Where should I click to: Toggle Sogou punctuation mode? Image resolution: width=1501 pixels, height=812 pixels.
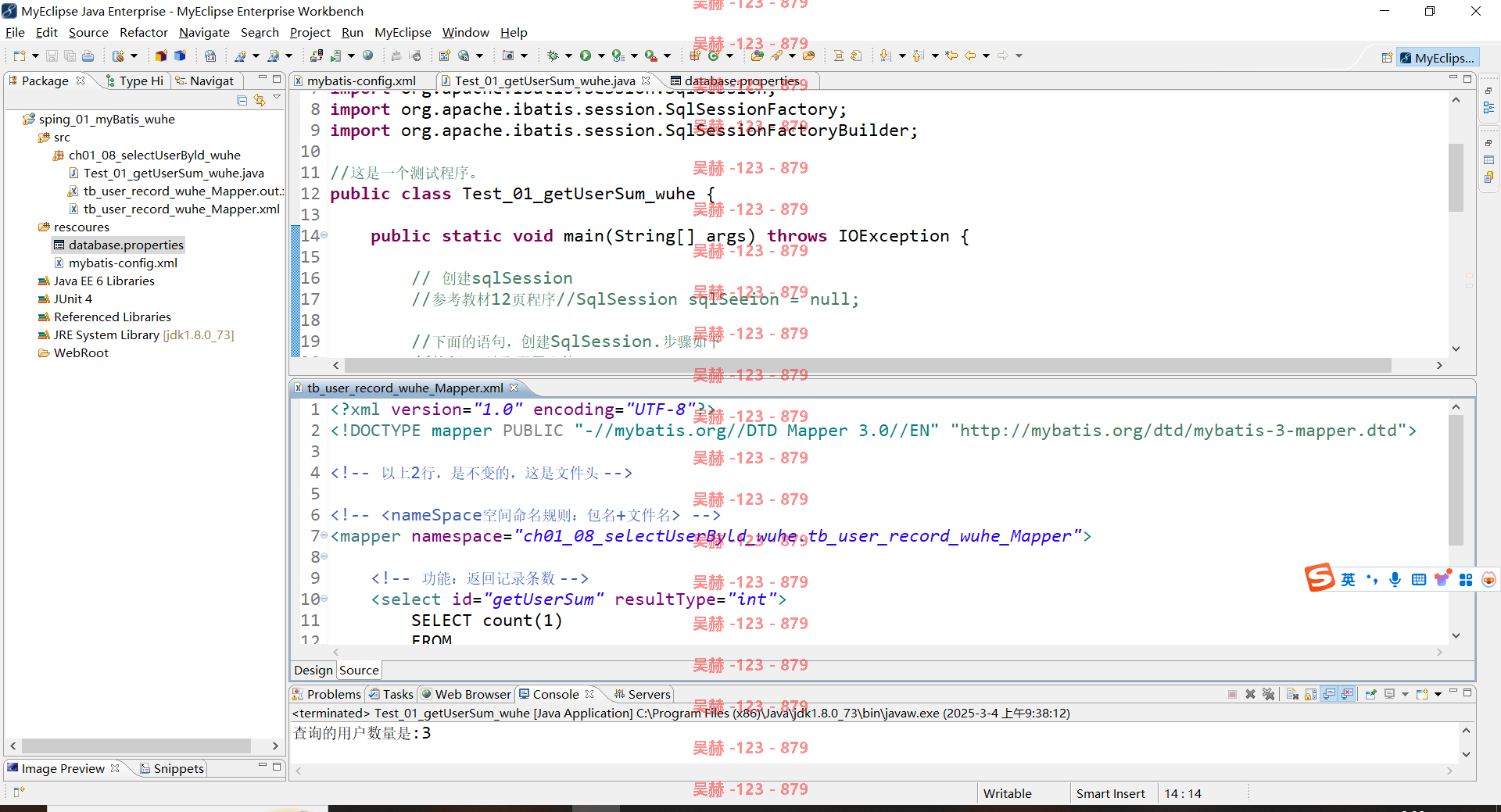pos(1372,579)
